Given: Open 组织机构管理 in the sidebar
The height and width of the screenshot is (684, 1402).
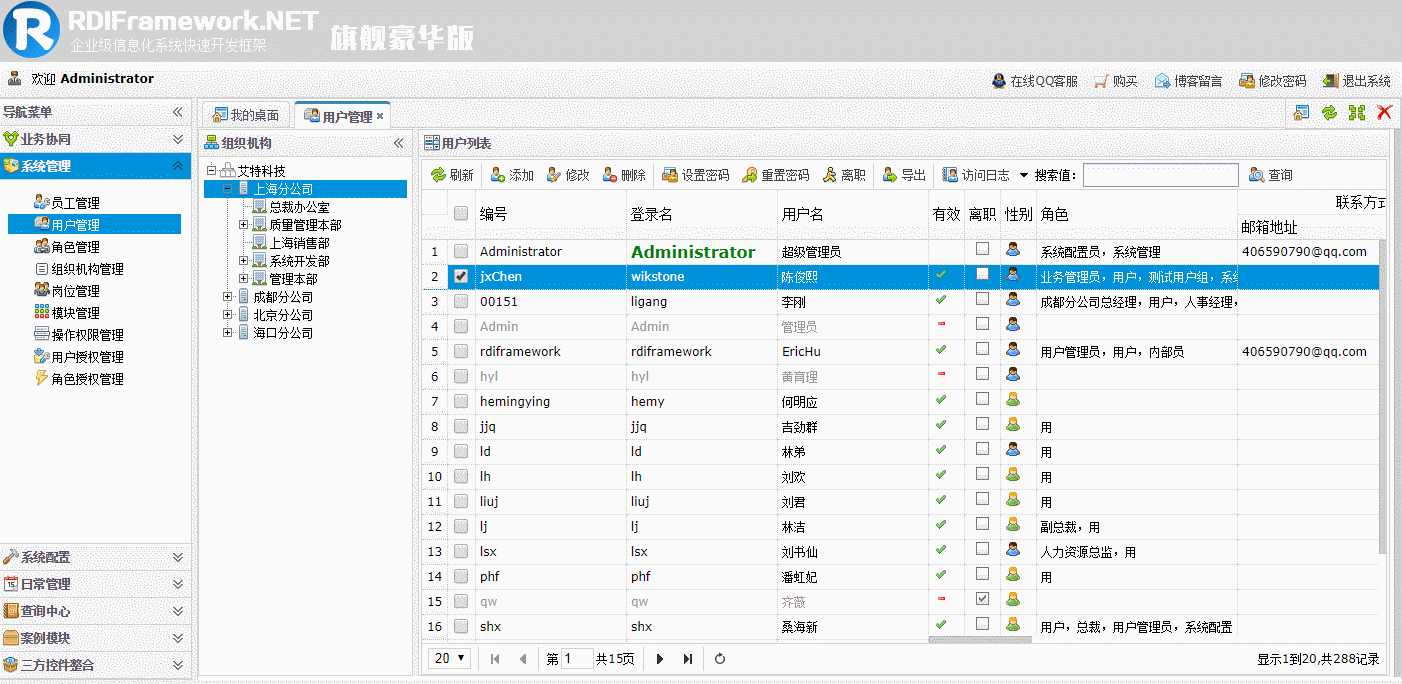Looking at the screenshot, I should (79, 269).
